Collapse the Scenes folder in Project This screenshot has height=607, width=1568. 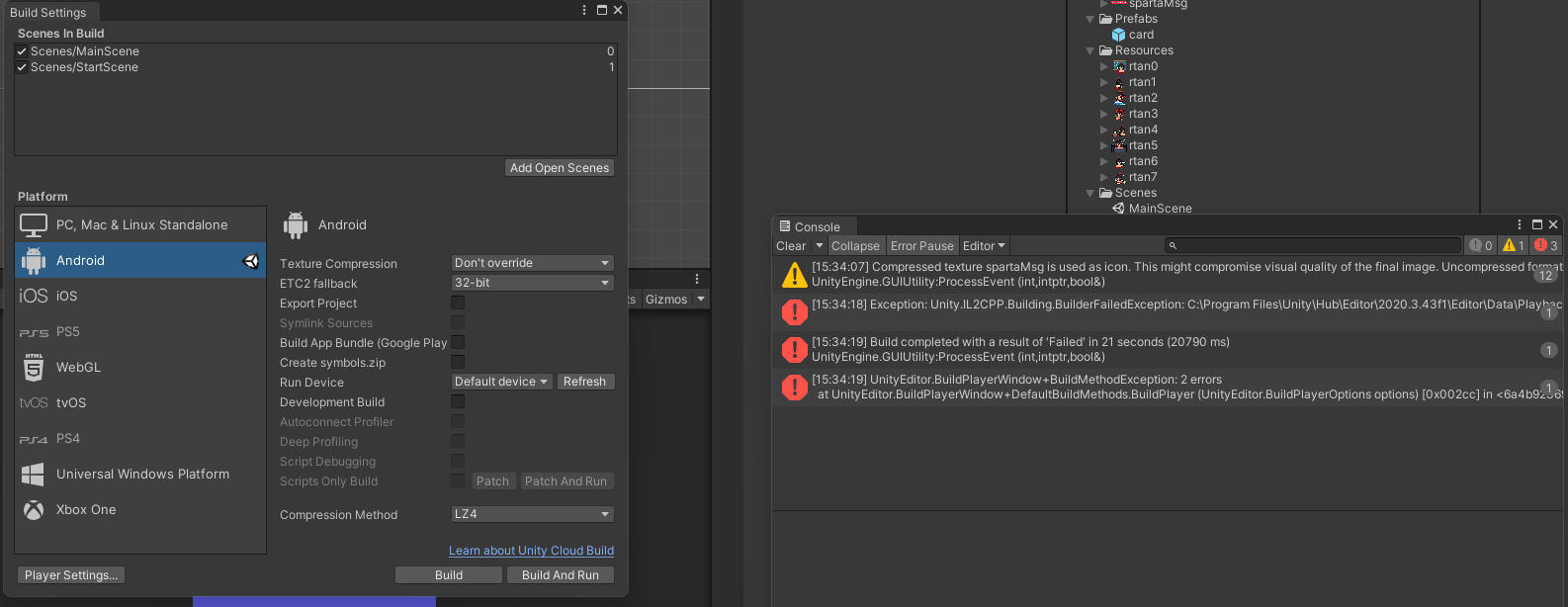tap(1090, 193)
